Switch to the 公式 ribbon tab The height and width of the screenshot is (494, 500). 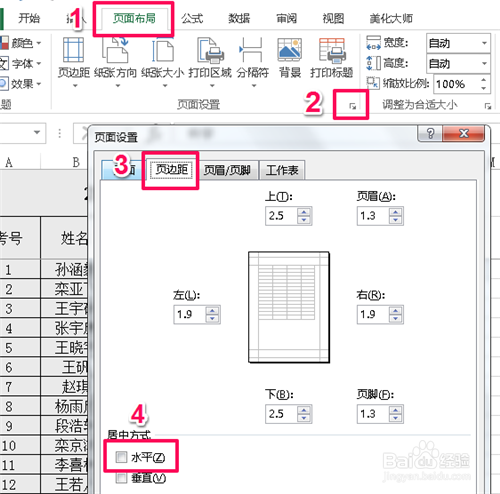(192, 18)
